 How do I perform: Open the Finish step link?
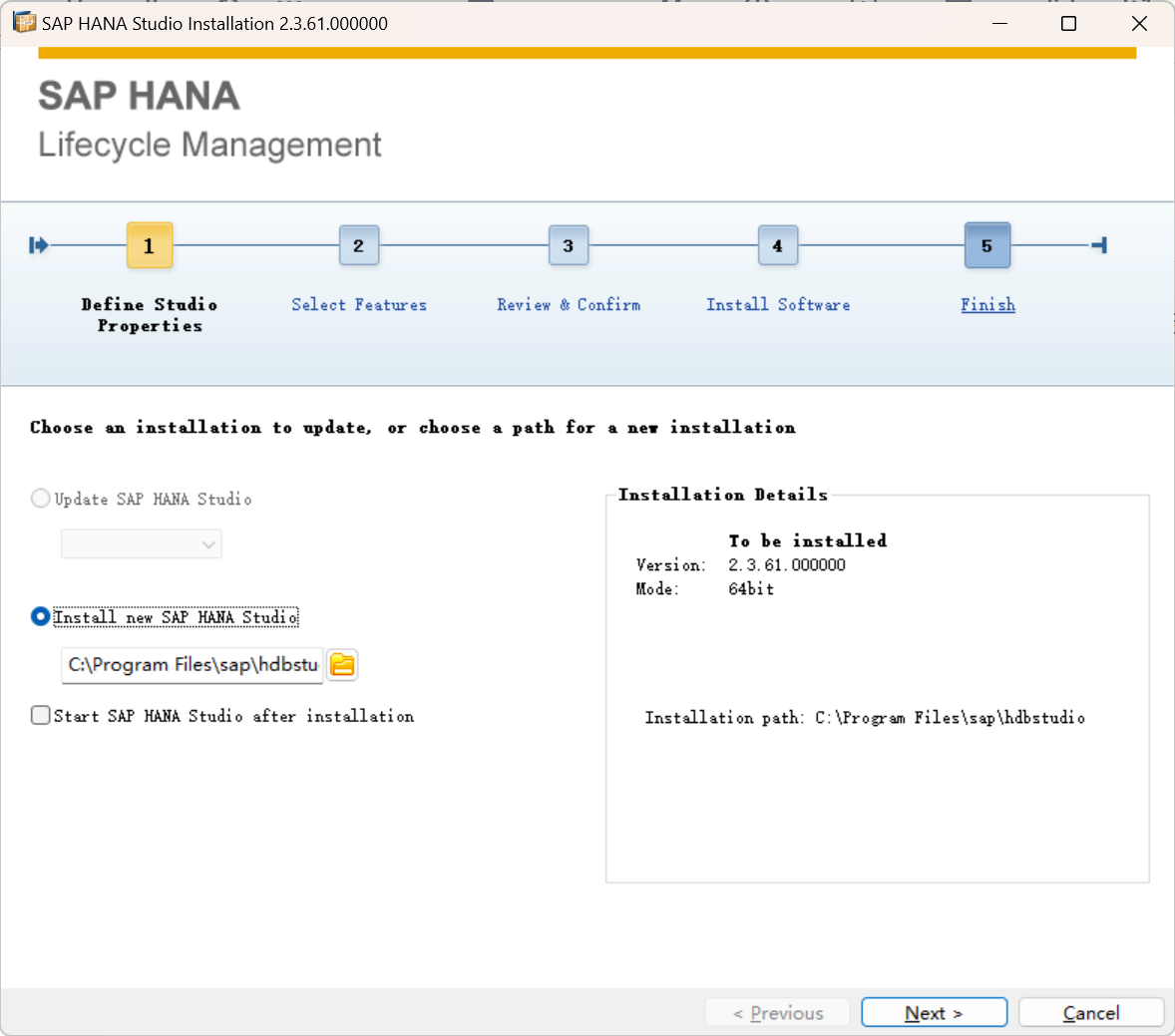click(987, 305)
